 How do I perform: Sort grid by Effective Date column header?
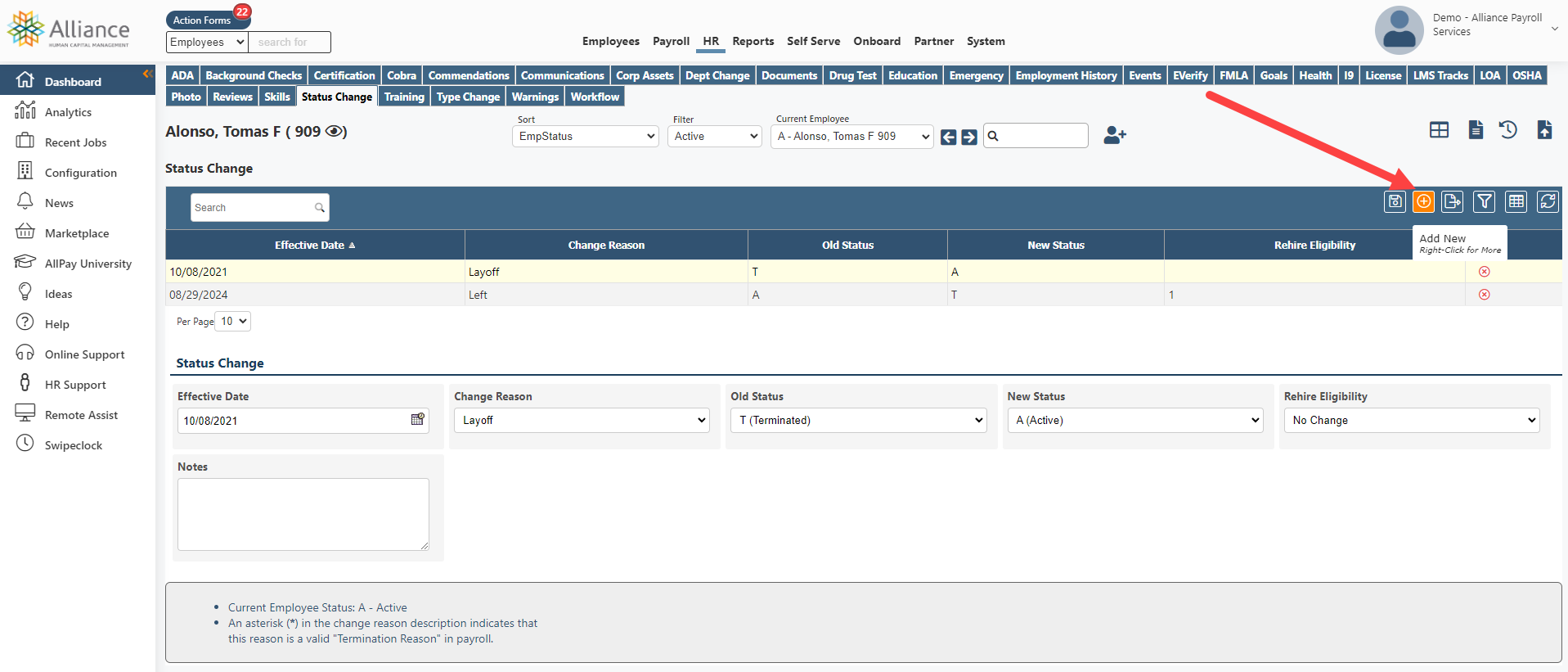[x=315, y=245]
